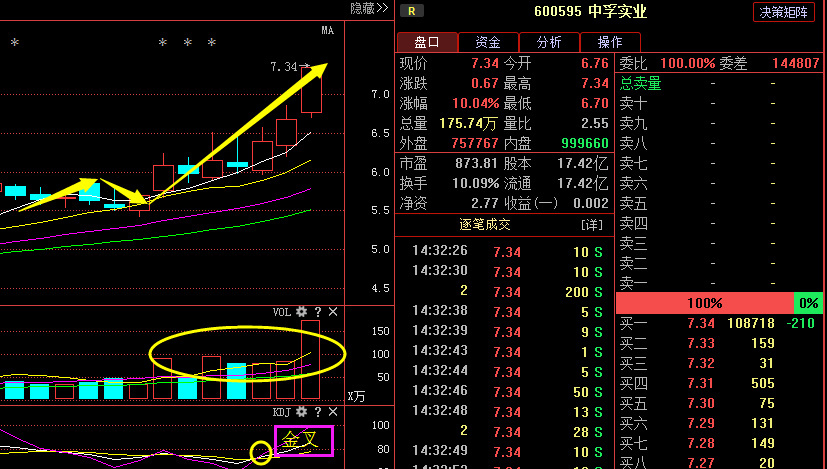
Task: Open VOL indicator settings gear
Action: pyautogui.click(x=302, y=312)
